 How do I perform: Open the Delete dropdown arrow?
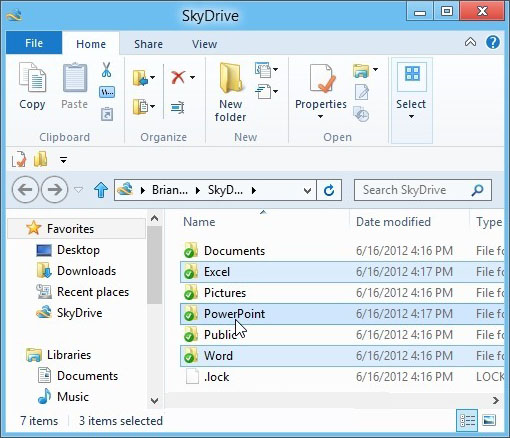pos(192,77)
